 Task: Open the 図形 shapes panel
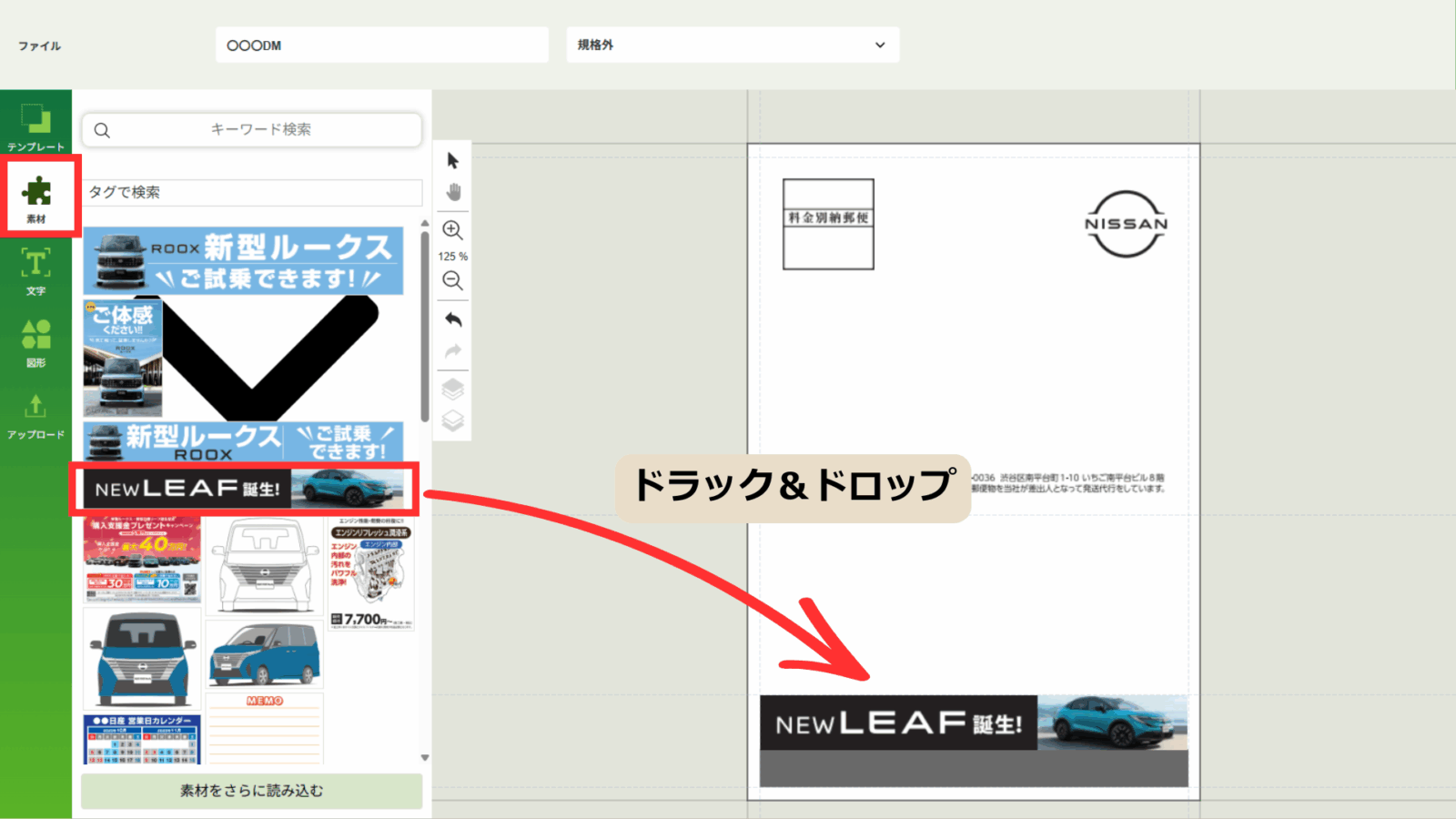point(35,342)
